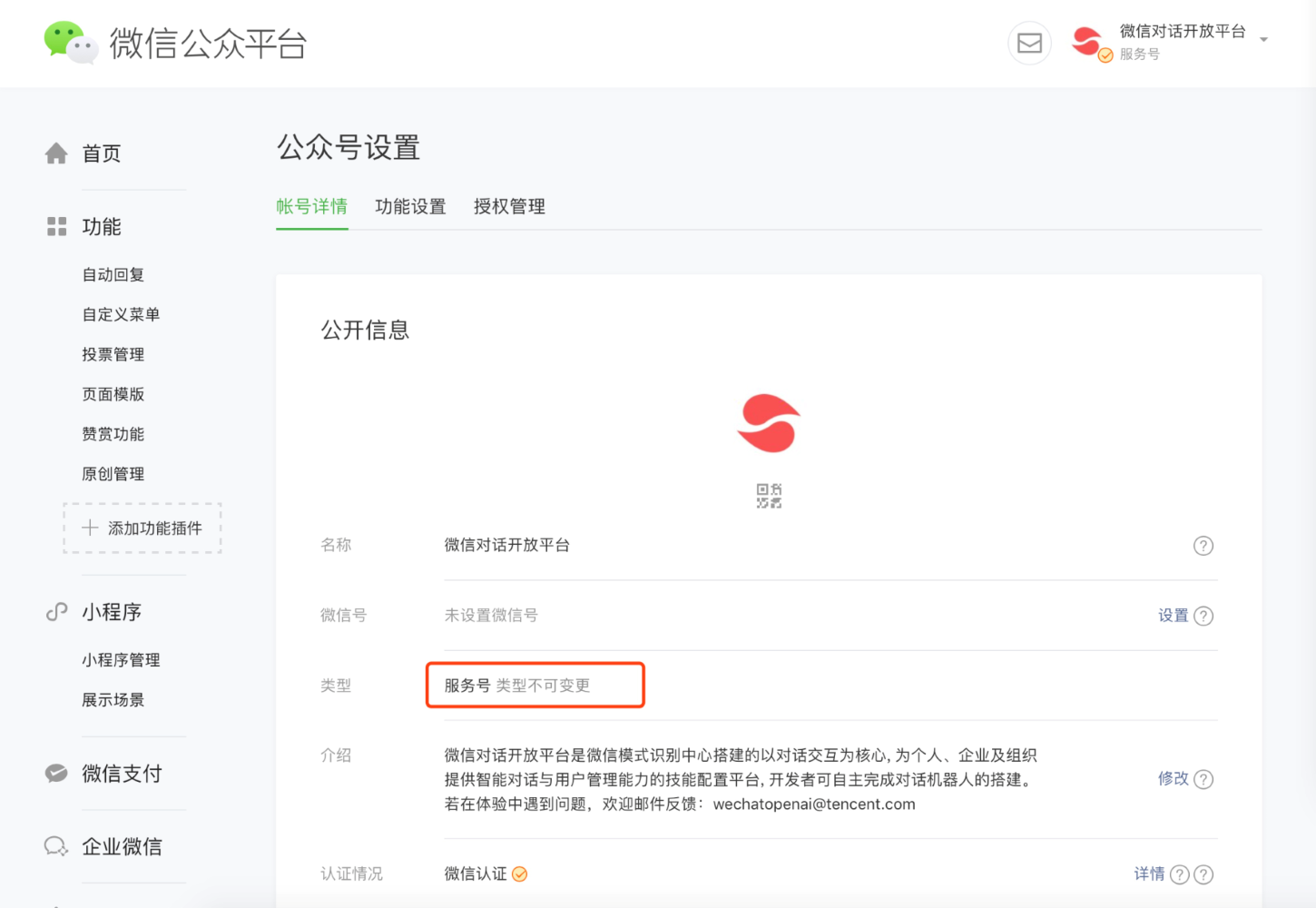Click the 微信认证 status text

click(476, 874)
